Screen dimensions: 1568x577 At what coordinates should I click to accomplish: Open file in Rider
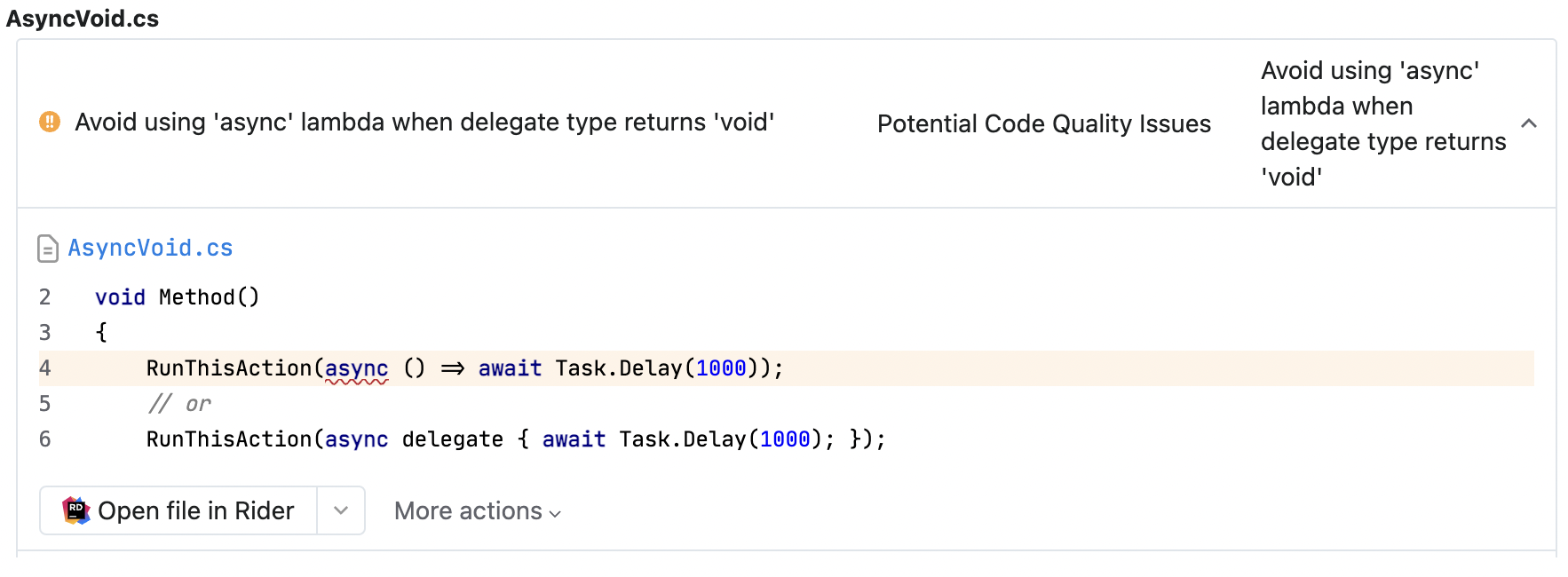[x=195, y=510]
